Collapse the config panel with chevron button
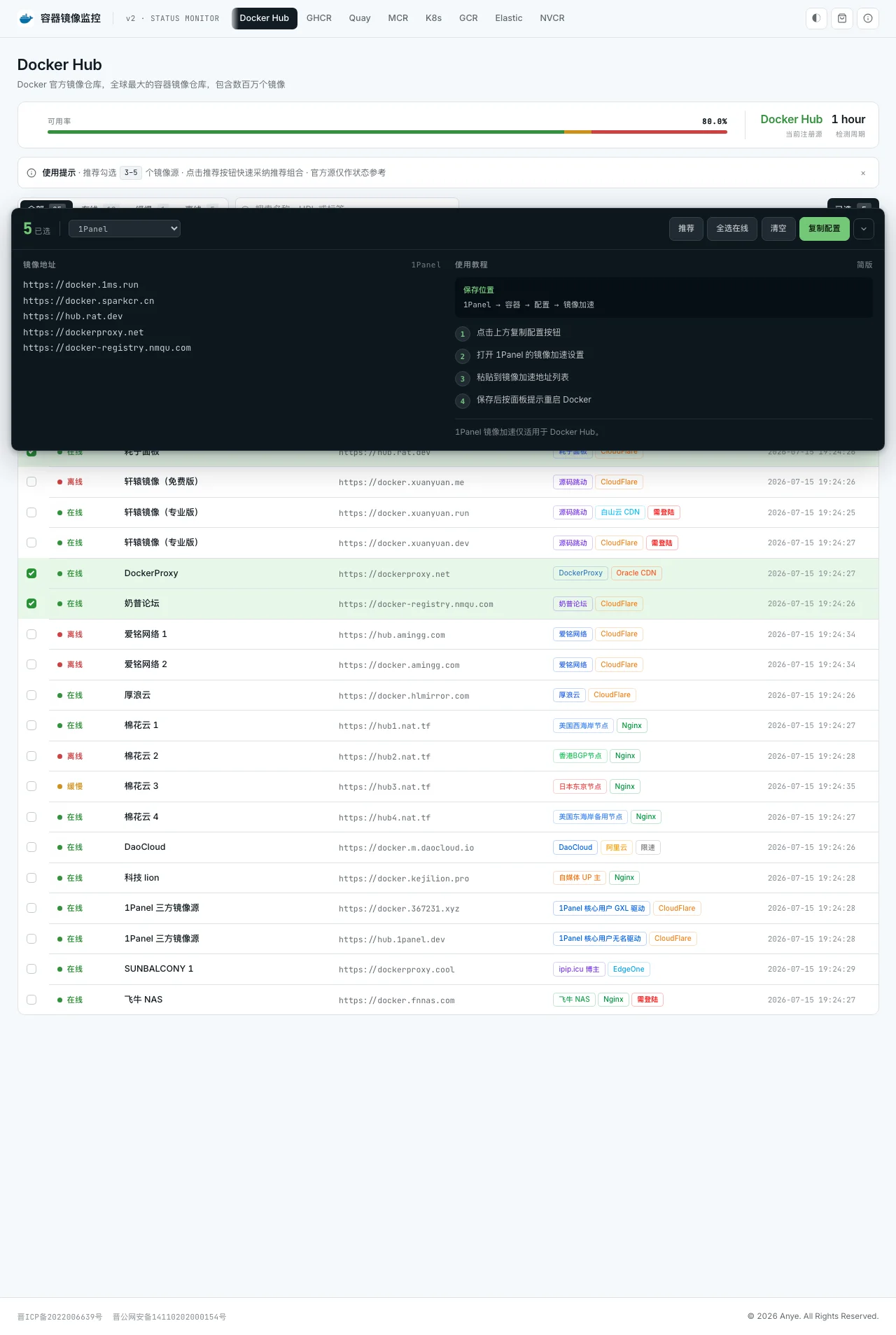The width and height of the screenshot is (896, 1335). click(x=864, y=229)
